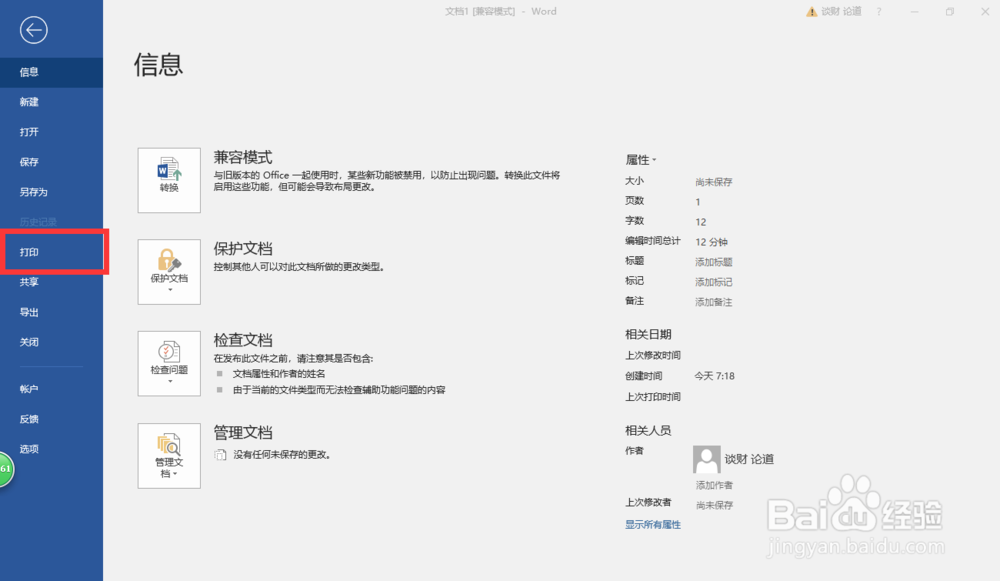Open Word Options (选项) from sidebar
The image size is (1000, 581).
point(28,449)
